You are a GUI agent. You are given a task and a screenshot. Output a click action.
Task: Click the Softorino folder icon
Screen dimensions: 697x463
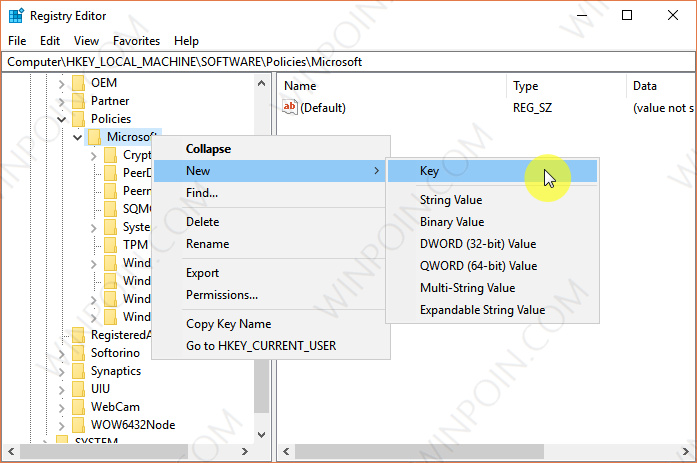pos(78,353)
